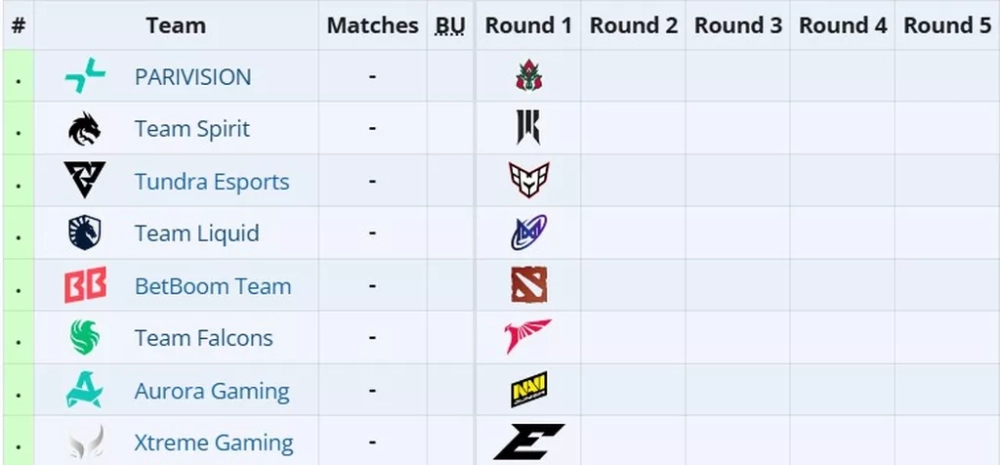1000x465 pixels.
Task: Click the Team Liquid horse logo
Action: (85, 233)
